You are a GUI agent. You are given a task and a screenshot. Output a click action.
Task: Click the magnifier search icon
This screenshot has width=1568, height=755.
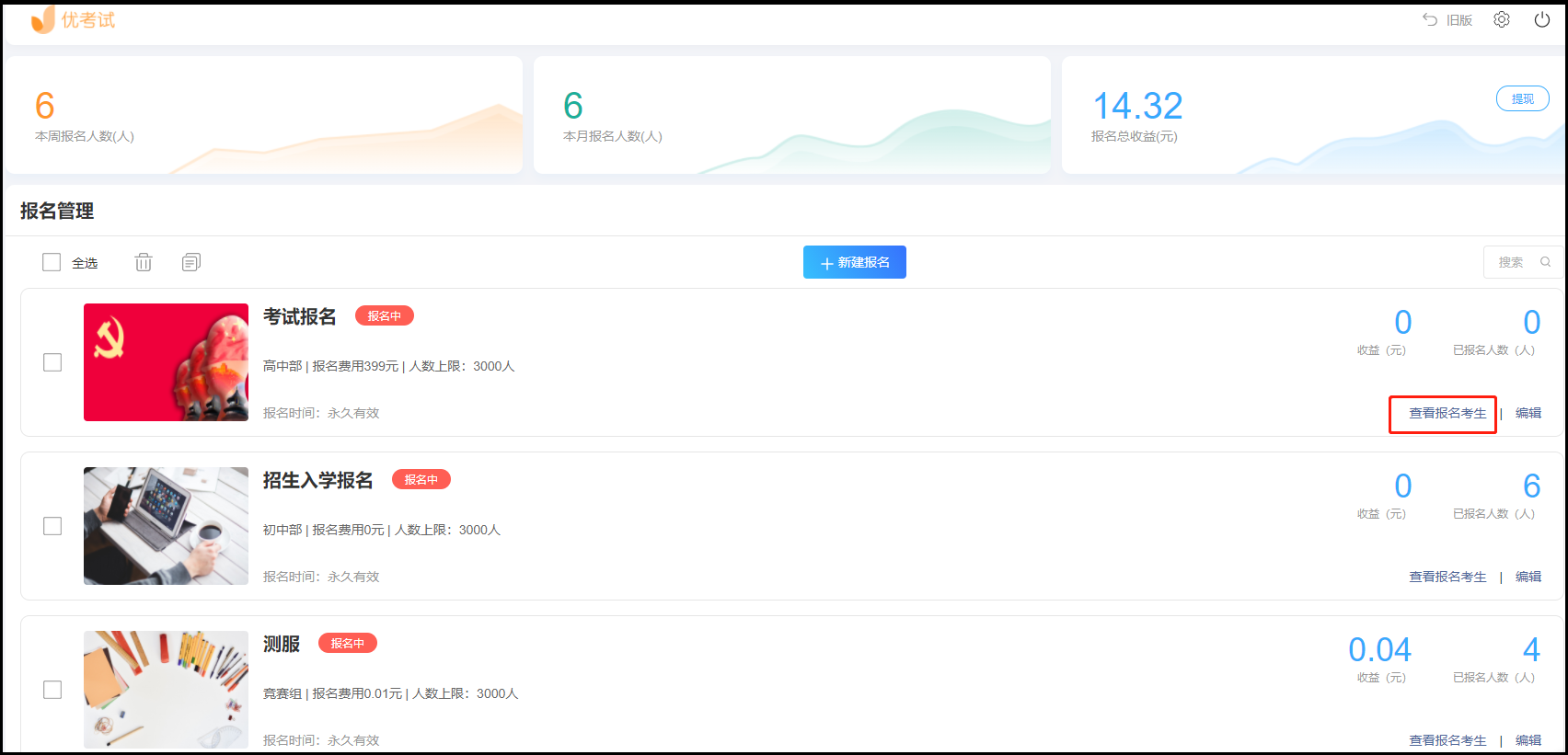[1546, 262]
